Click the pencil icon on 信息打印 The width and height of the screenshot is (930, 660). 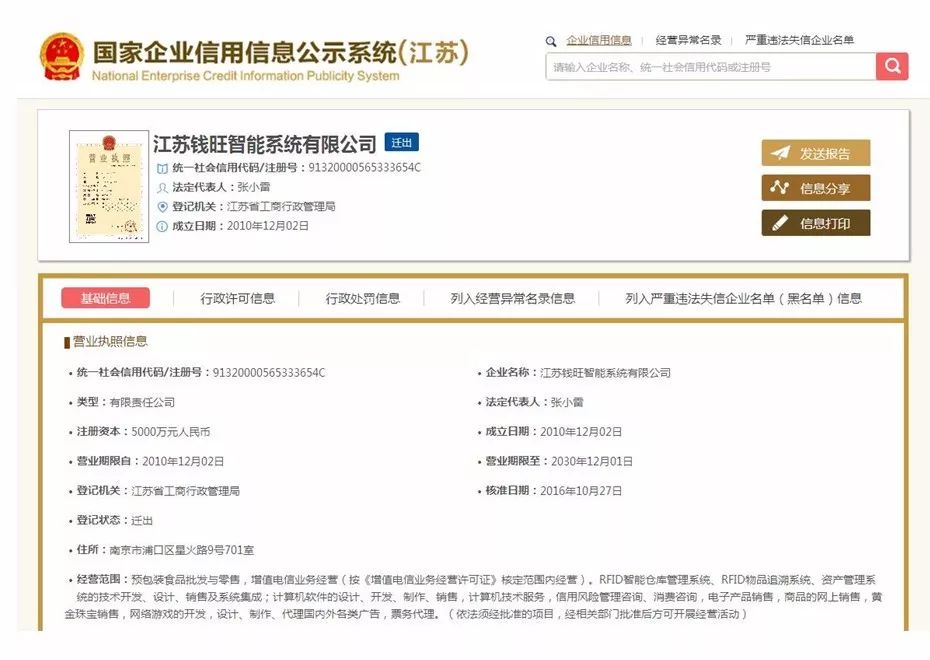[x=779, y=223]
